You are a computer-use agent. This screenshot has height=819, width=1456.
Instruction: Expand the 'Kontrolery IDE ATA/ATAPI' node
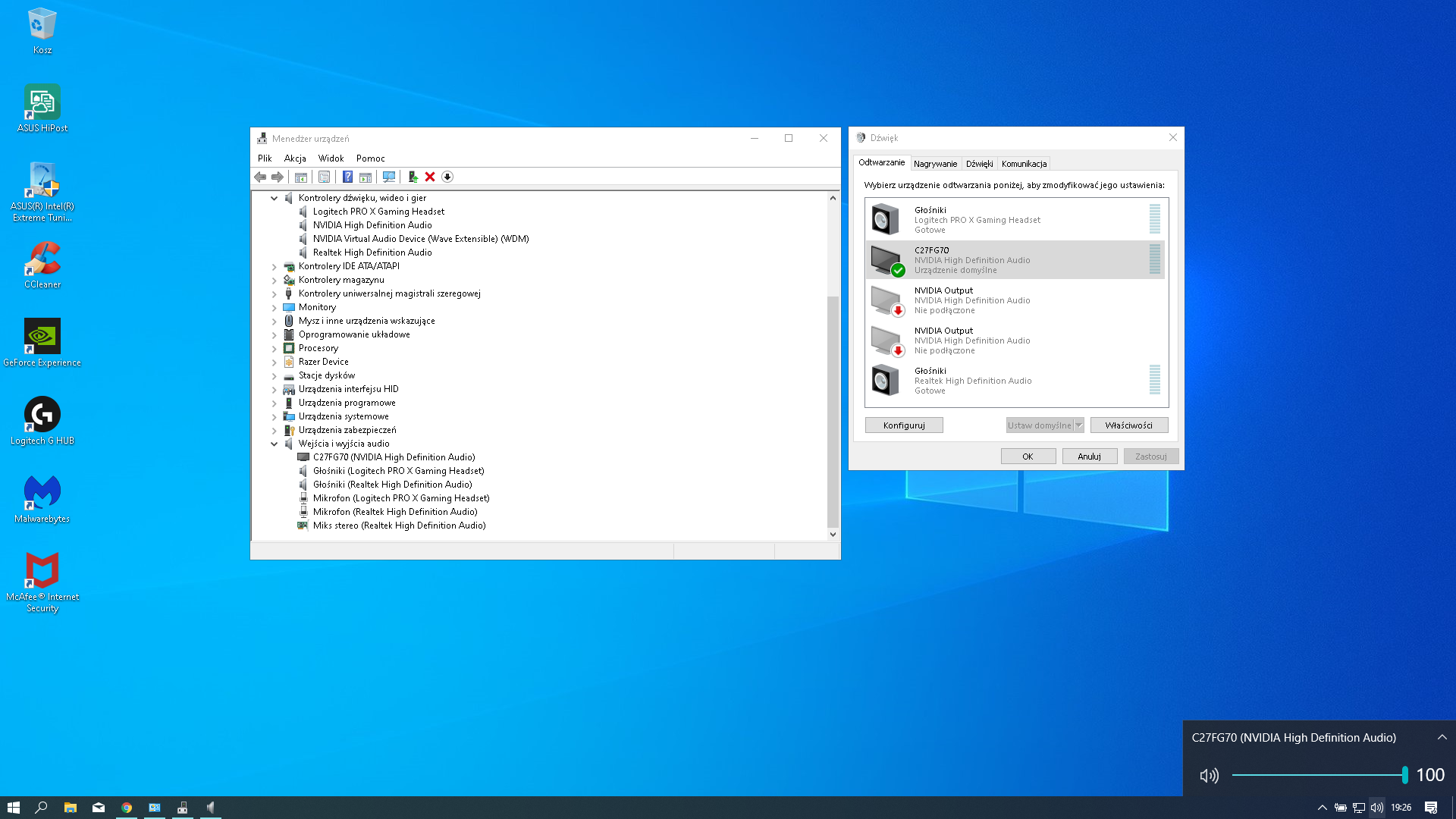click(274, 266)
